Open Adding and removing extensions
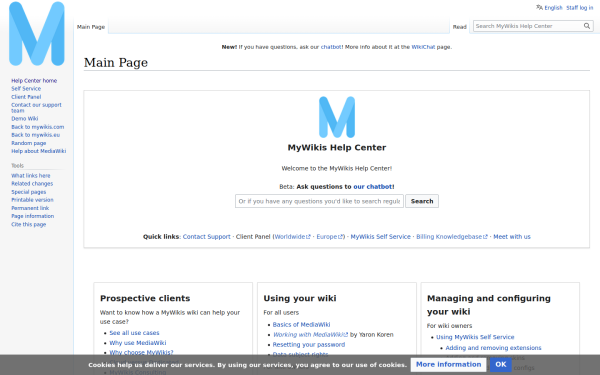 coord(493,348)
